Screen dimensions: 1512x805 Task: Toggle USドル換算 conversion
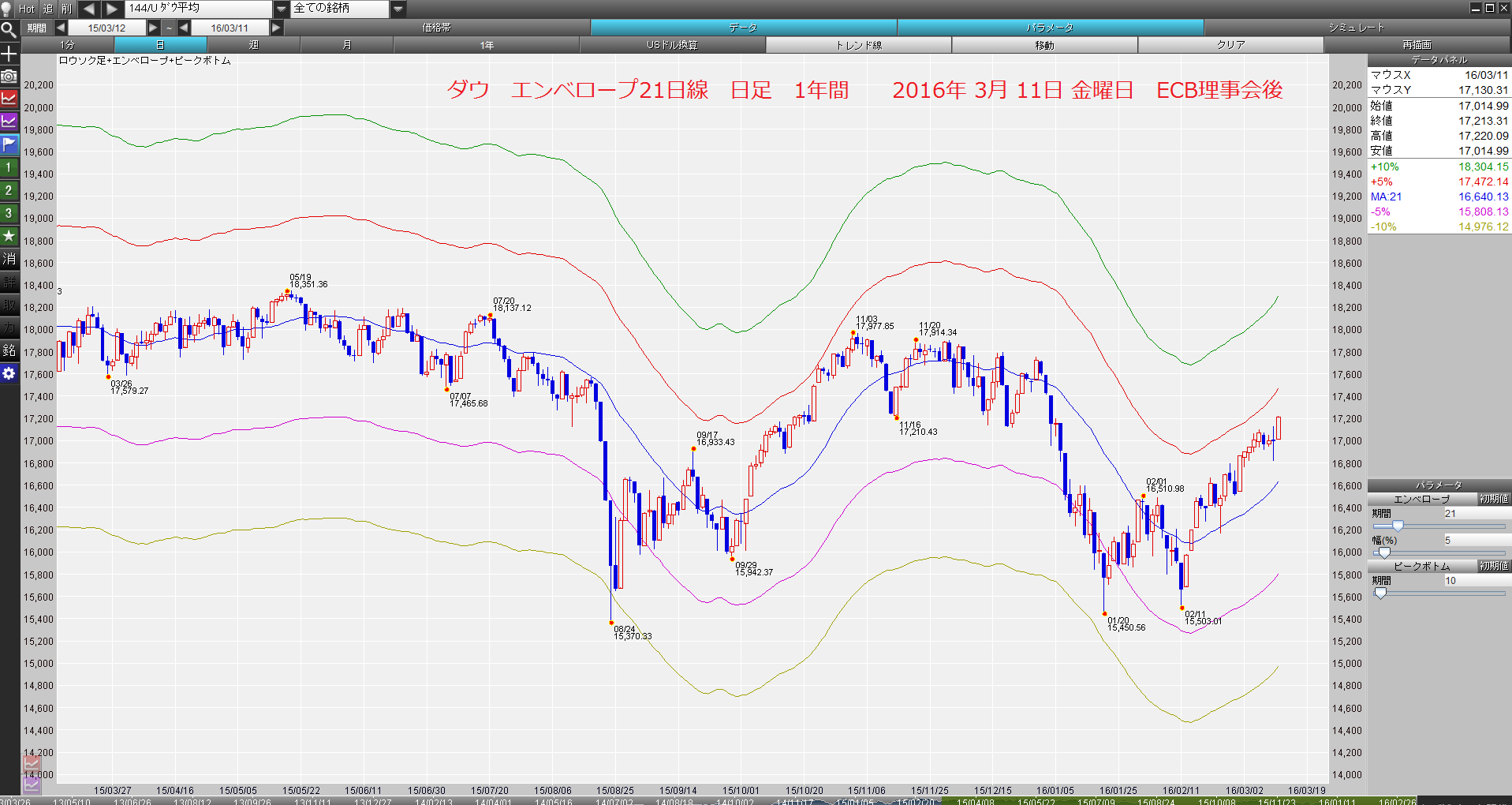click(673, 45)
